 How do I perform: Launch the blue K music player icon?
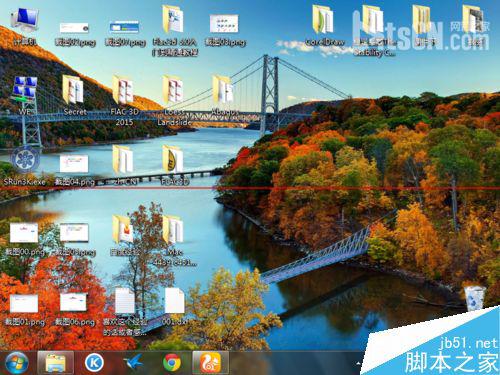94,363
